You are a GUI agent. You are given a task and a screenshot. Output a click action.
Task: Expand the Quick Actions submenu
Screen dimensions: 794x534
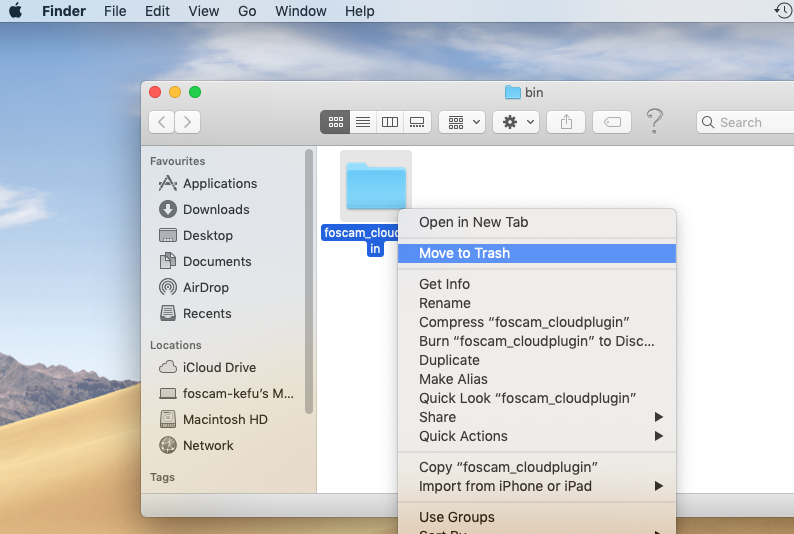537,436
